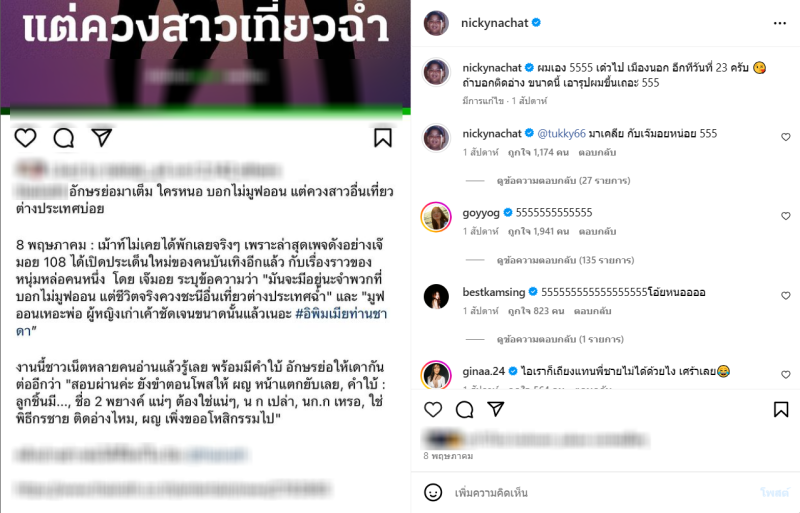Bookmark the left post
The image size is (800, 513).
click(383, 138)
